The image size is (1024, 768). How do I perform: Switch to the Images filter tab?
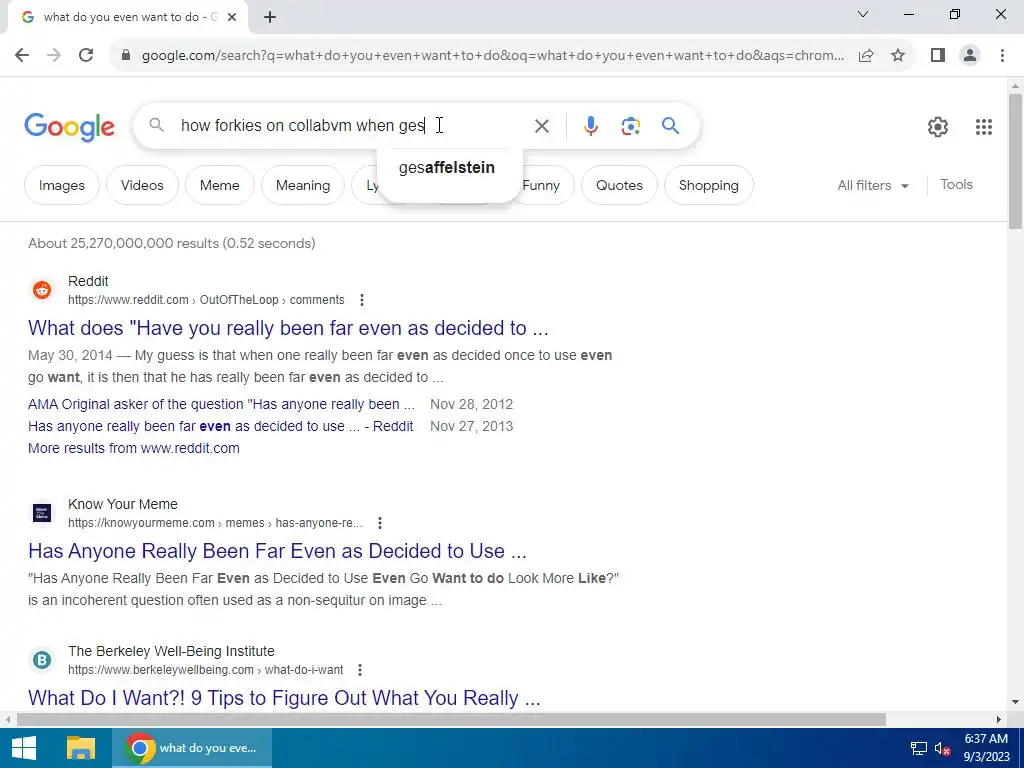61,185
